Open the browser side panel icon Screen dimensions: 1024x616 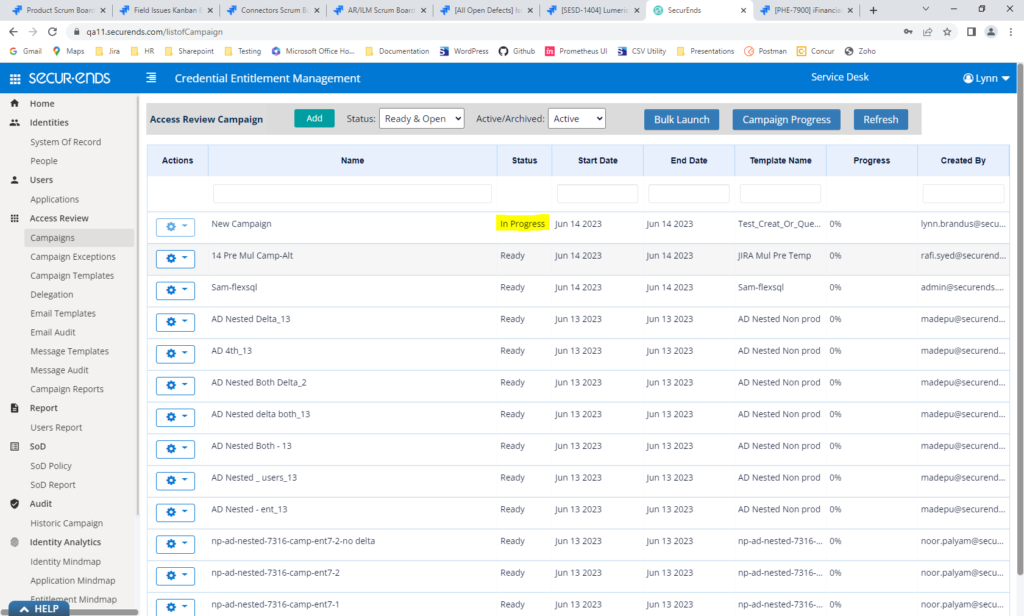point(971,31)
